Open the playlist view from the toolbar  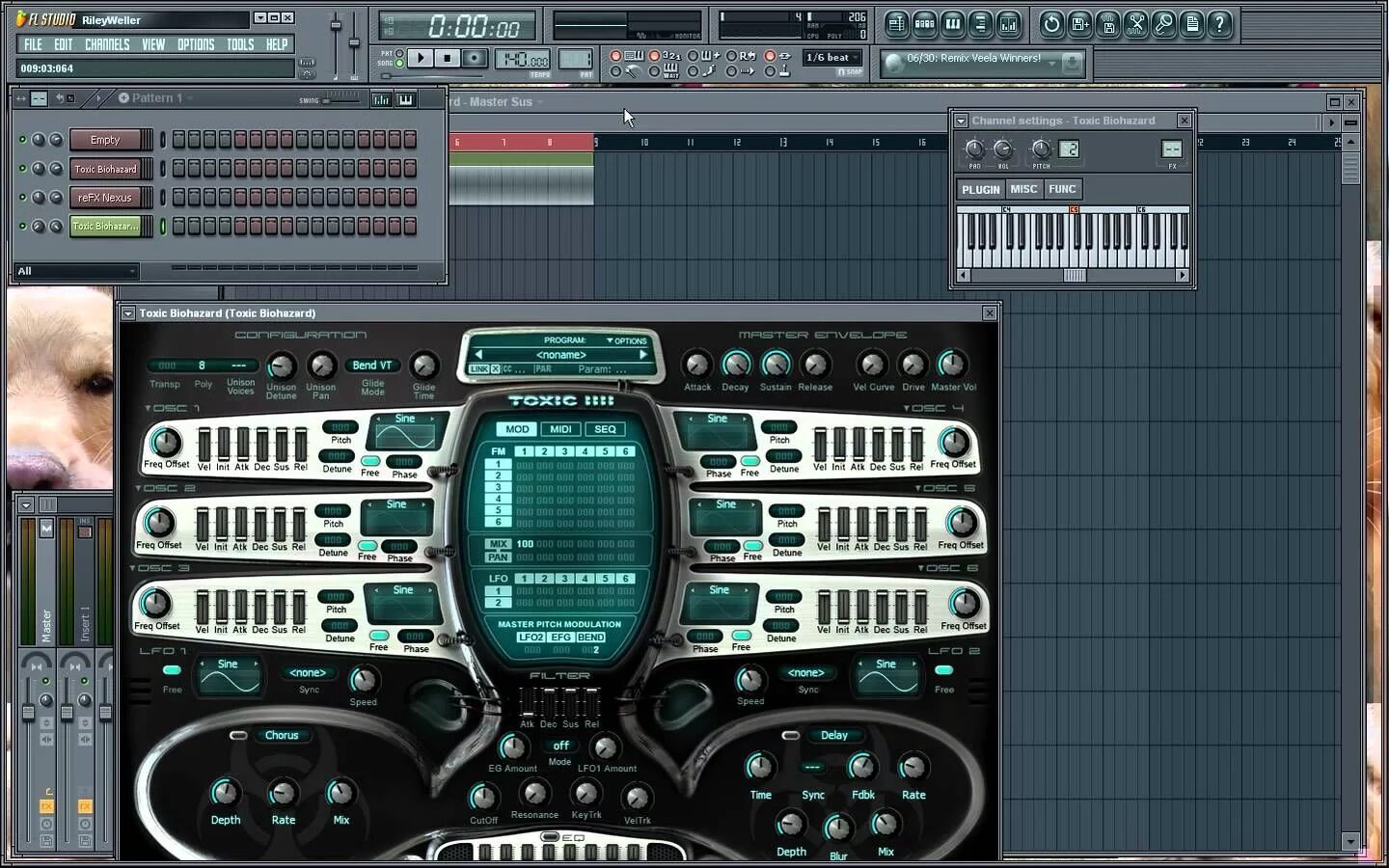tap(896, 24)
